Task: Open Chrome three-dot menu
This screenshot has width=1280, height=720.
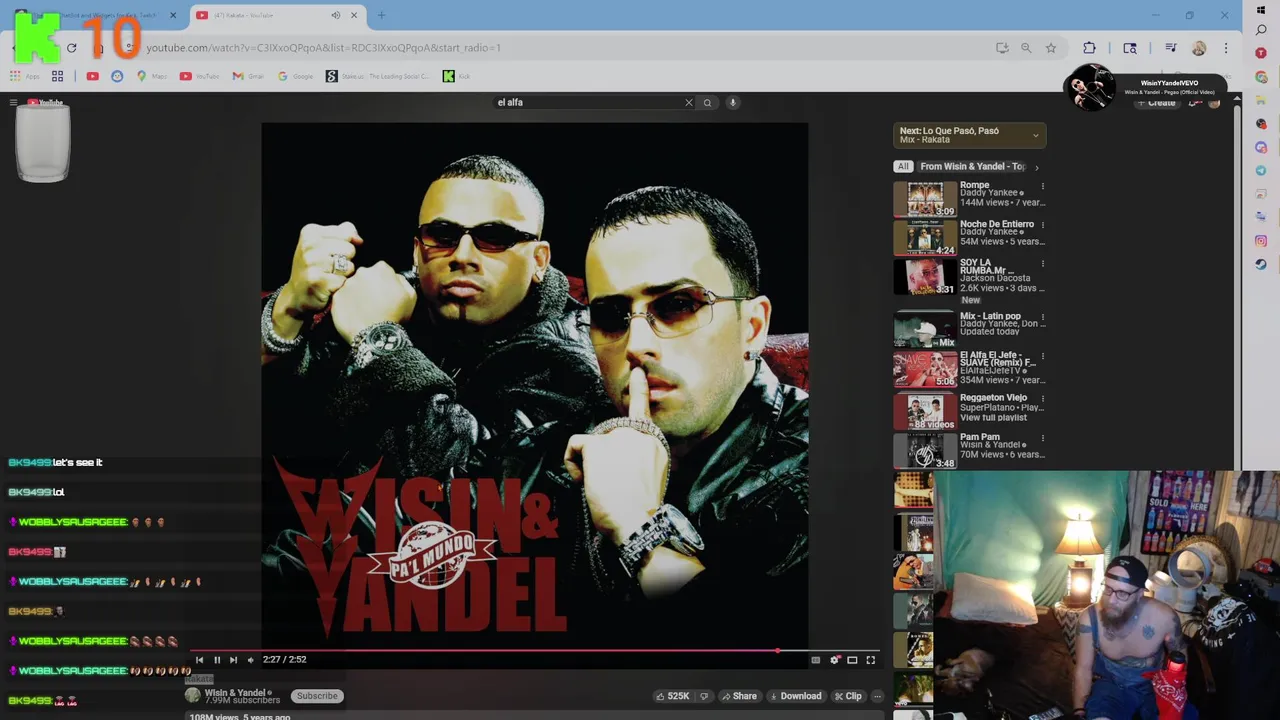Action: click(x=1225, y=48)
